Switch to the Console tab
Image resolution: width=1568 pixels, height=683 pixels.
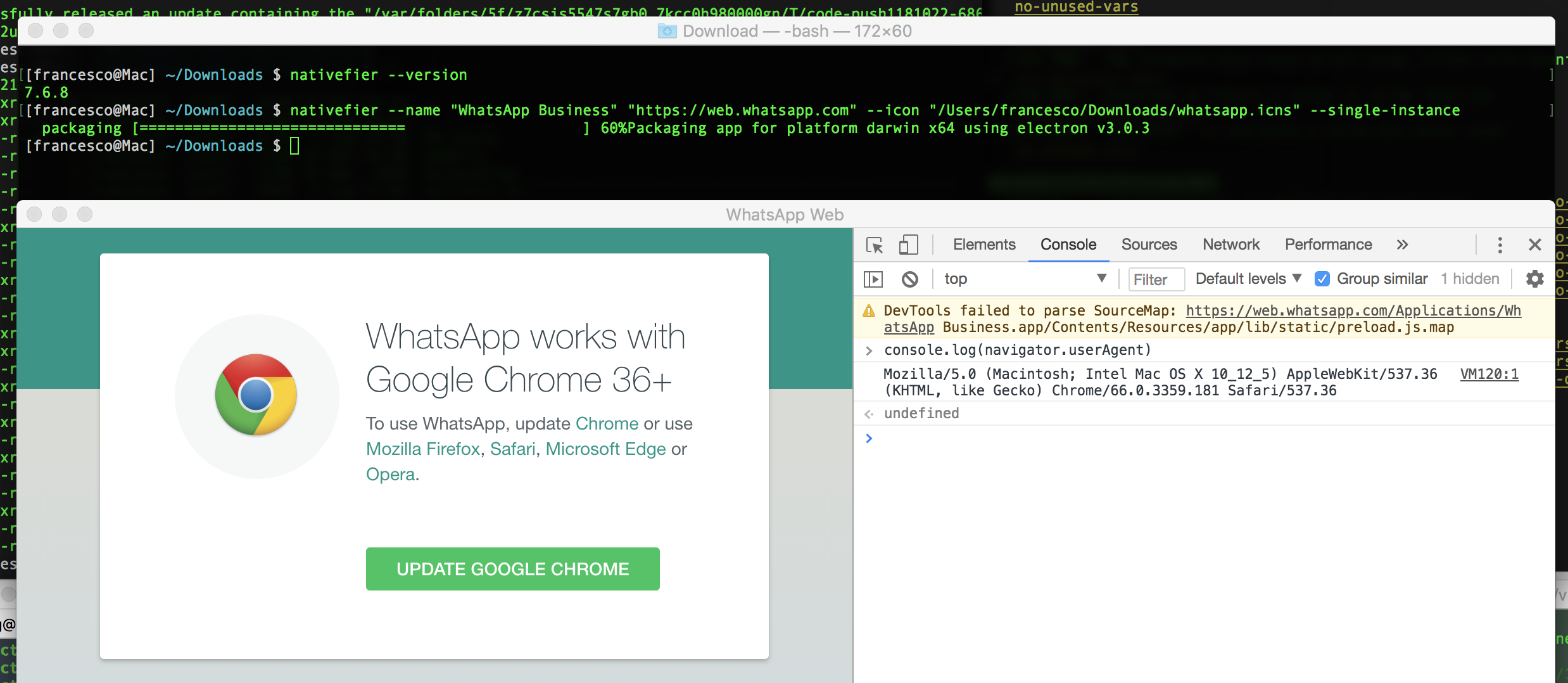(x=1068, y=245)
